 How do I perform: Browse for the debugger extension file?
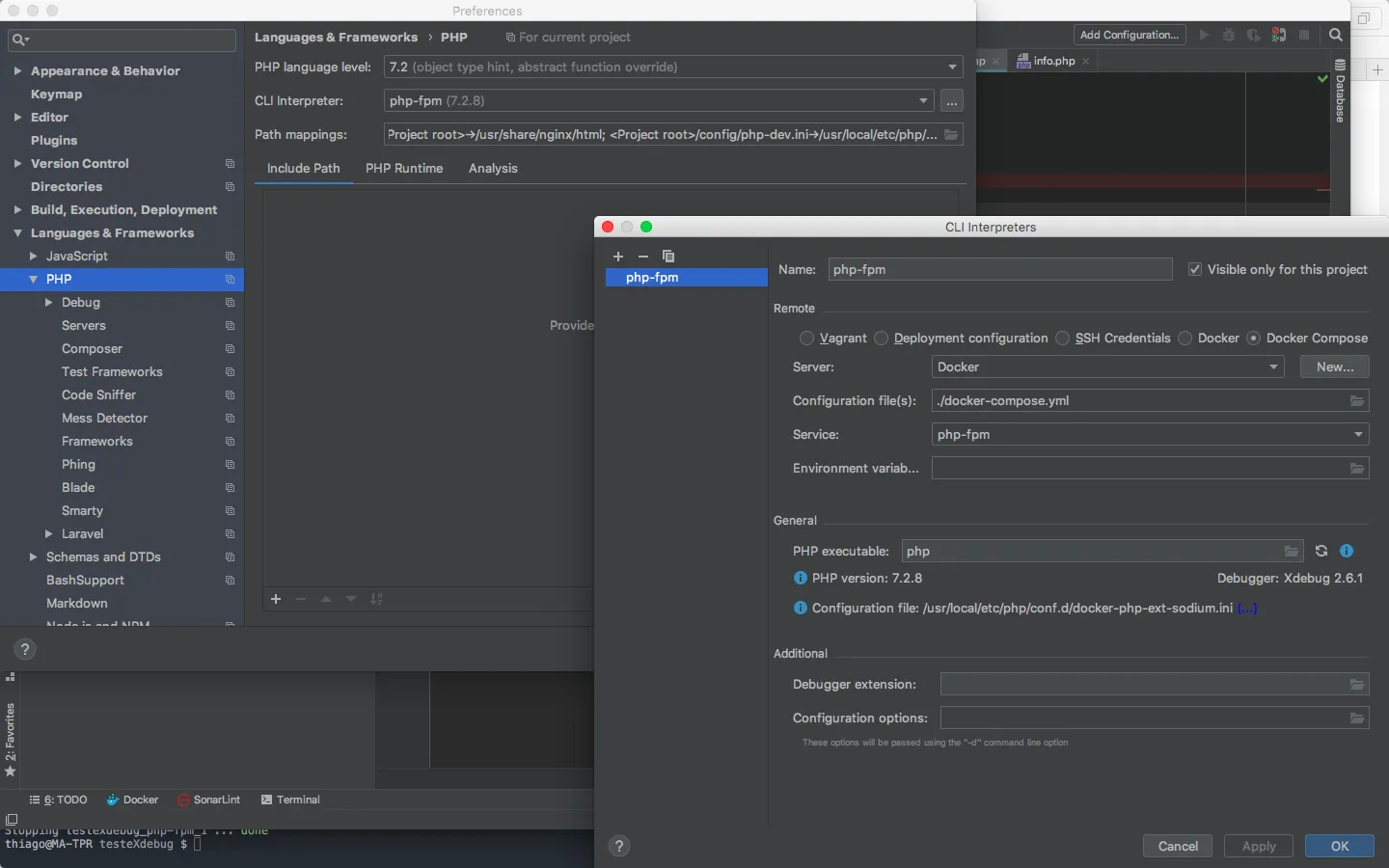1357,685
